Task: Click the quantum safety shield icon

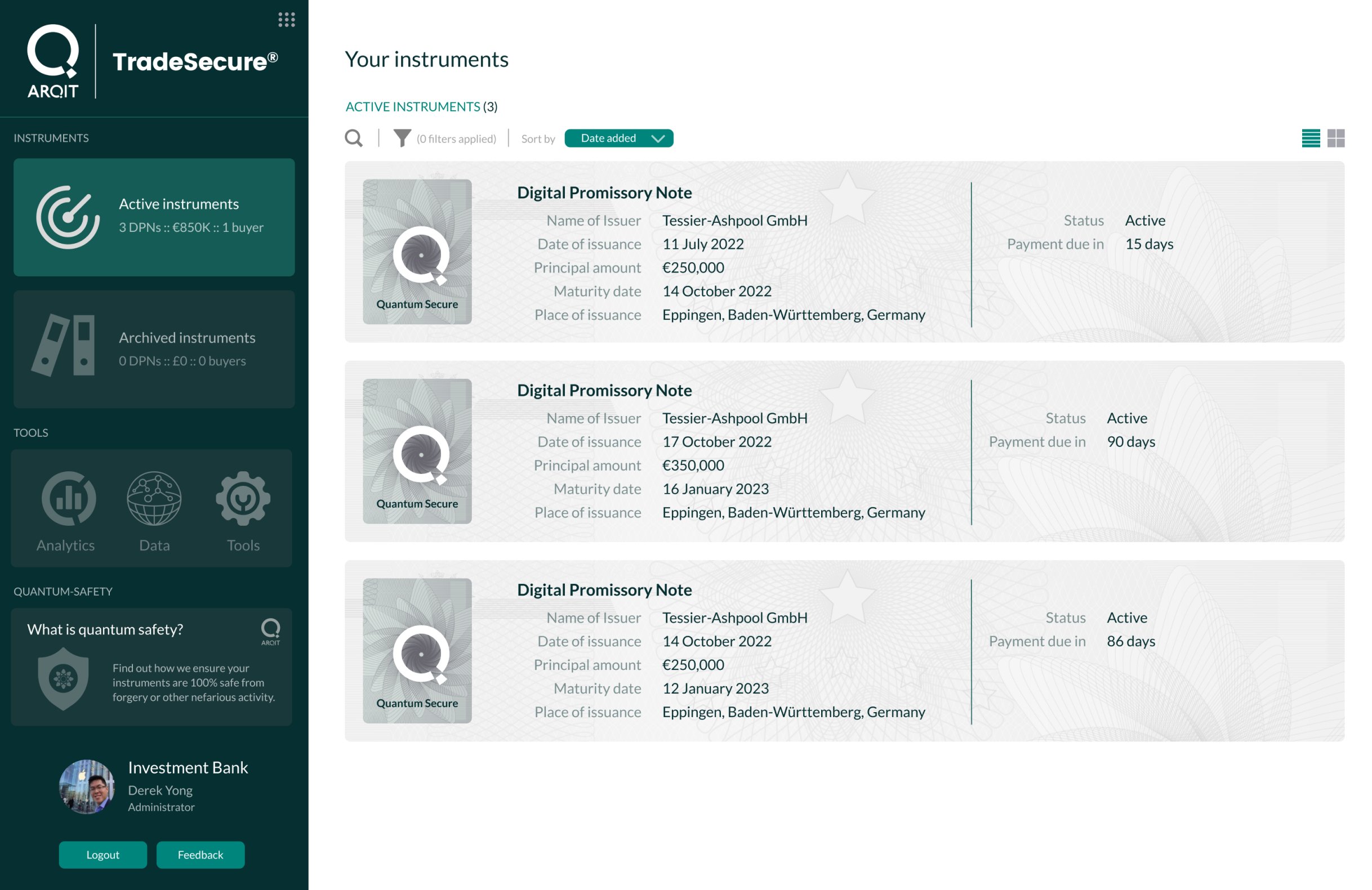Action: coord(63,678)
